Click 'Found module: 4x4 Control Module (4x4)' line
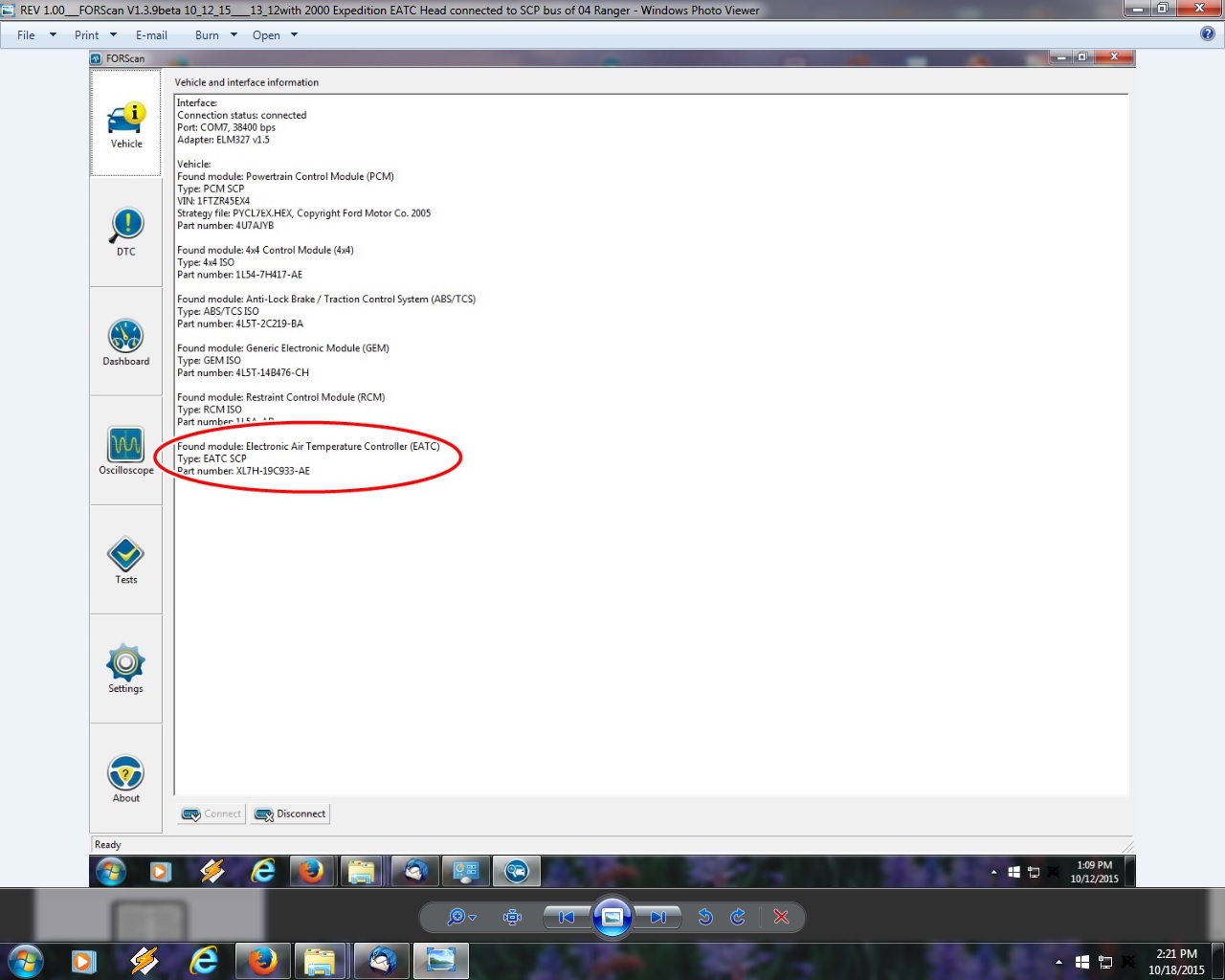This screenshot has height=980, width=1225. [265, 250]
